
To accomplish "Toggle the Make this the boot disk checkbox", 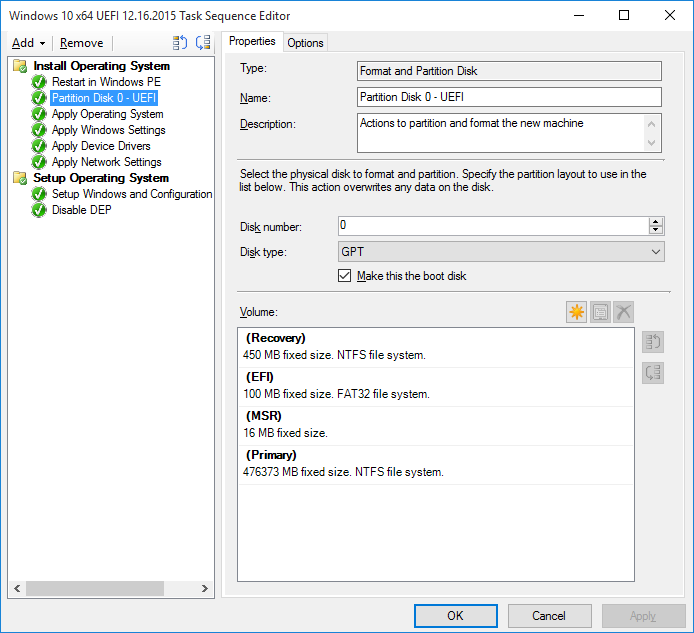I will click(x=344, y=276).
